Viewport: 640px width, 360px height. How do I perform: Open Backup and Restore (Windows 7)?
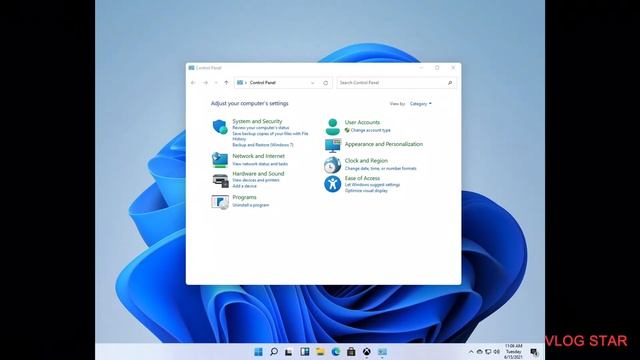(x=263, y=145)
